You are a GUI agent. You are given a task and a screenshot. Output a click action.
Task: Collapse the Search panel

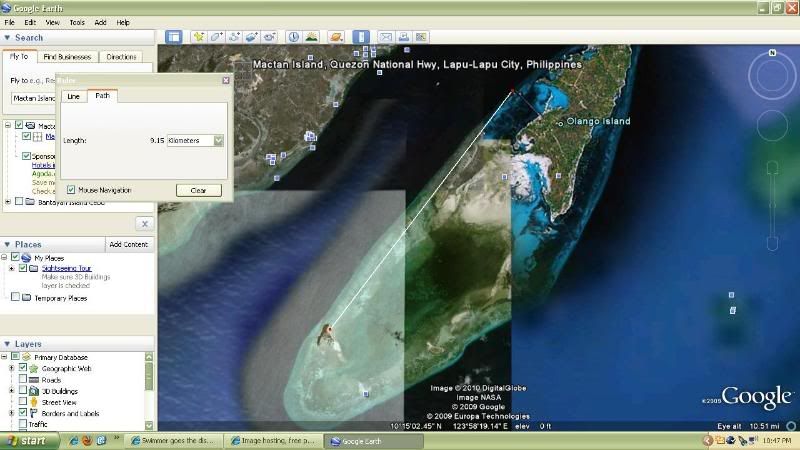coord(7,37)
